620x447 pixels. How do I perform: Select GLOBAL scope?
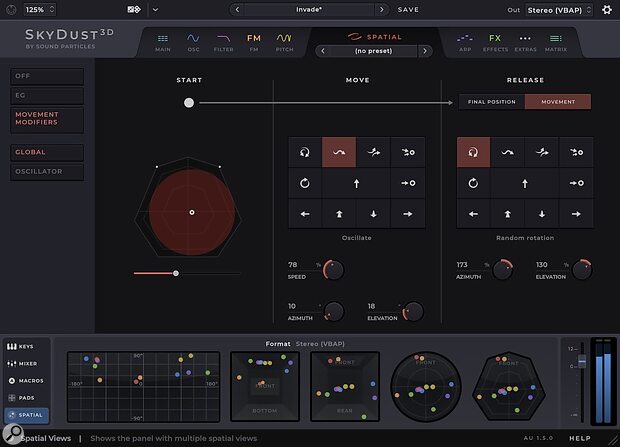coord(47,153)
